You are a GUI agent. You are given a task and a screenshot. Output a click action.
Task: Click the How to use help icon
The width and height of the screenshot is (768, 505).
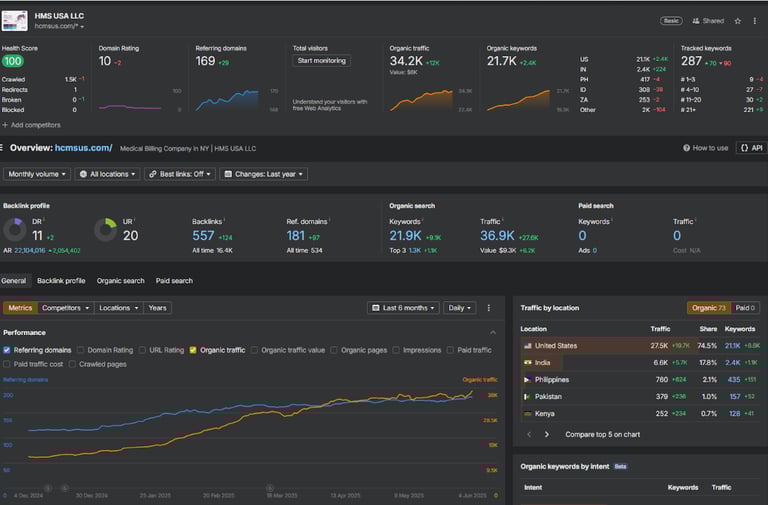click(687, 148)
